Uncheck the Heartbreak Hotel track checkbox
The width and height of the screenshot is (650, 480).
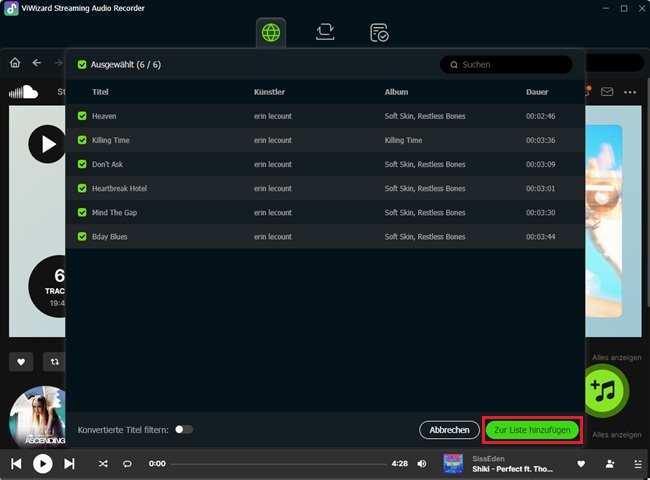(x=82, y=188)
